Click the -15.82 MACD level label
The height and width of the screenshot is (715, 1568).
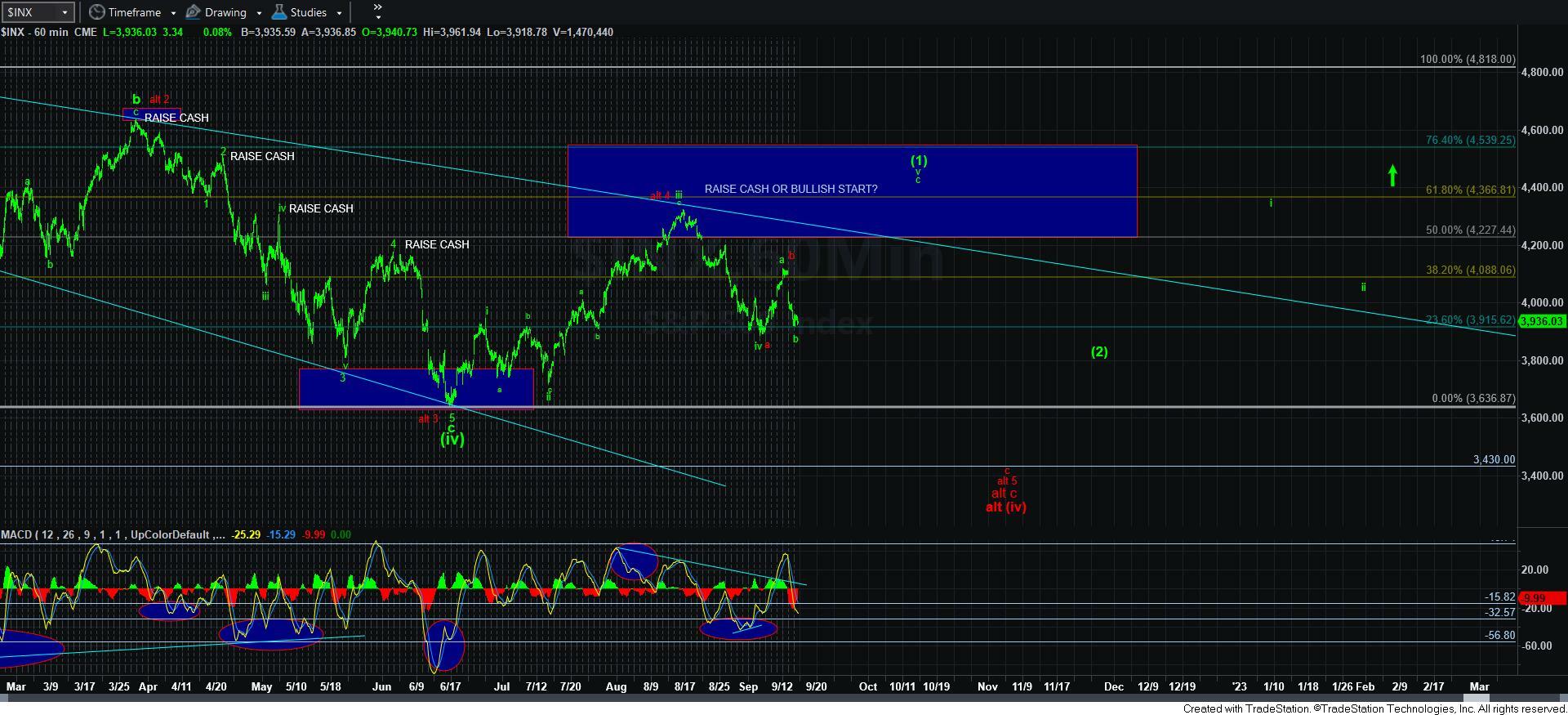coord(1499,597)
